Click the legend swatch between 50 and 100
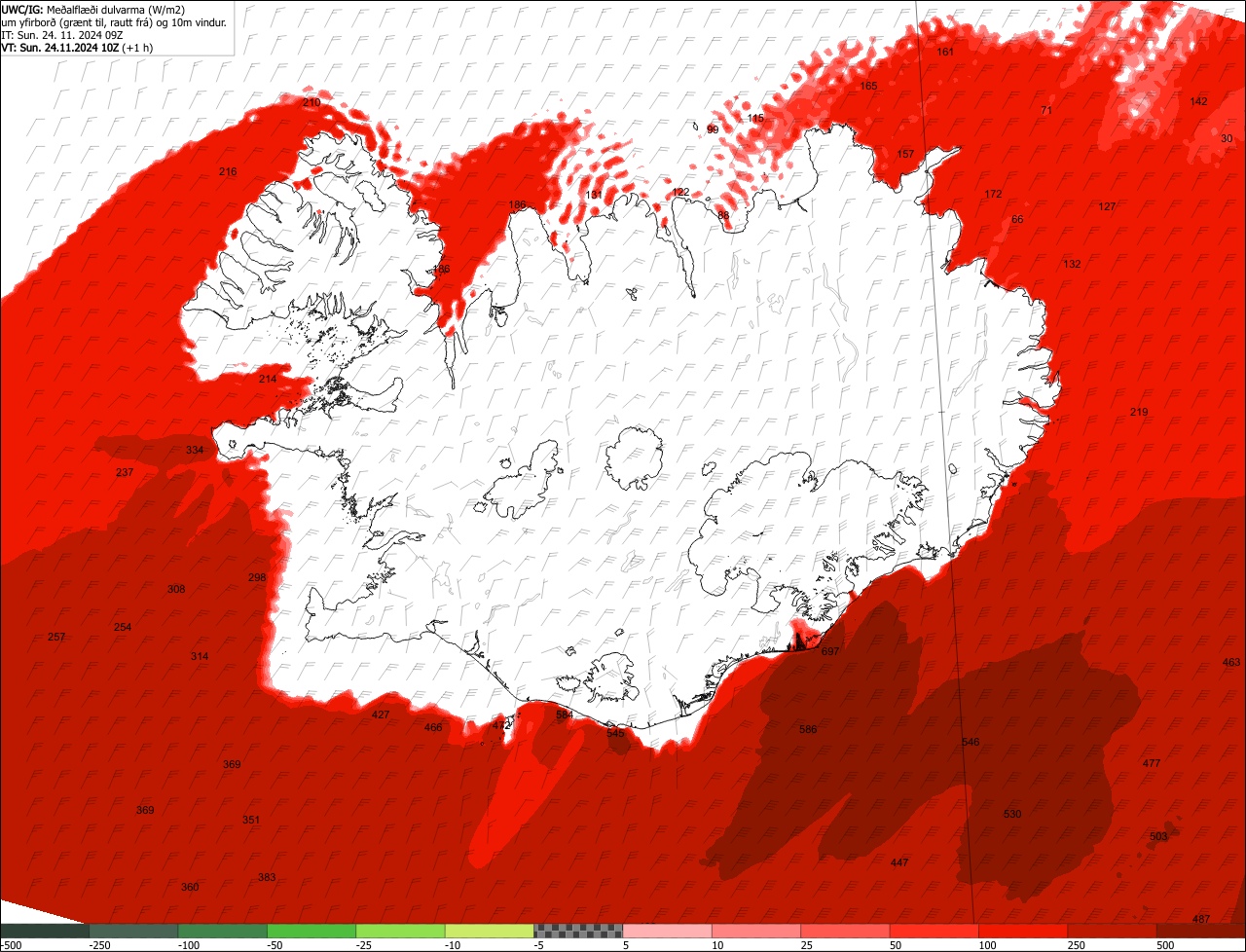 coord(934,931)
